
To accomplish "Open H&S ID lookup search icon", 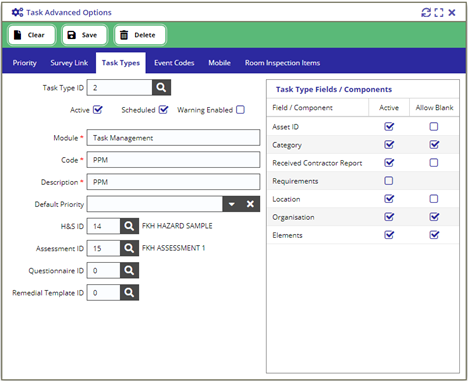I will (129, 226).
